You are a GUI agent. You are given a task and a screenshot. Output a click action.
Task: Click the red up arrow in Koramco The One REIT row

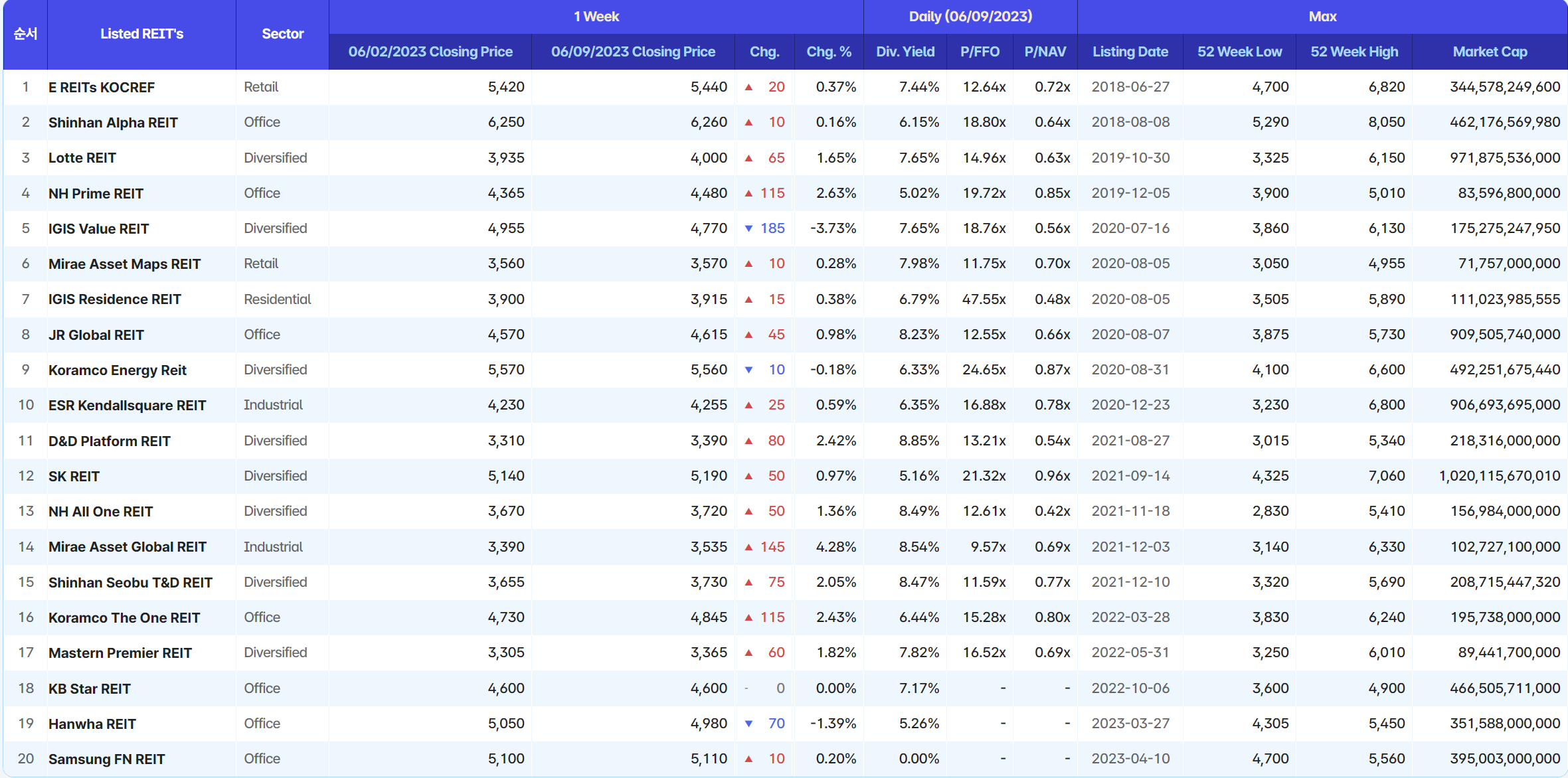point(748,617)
